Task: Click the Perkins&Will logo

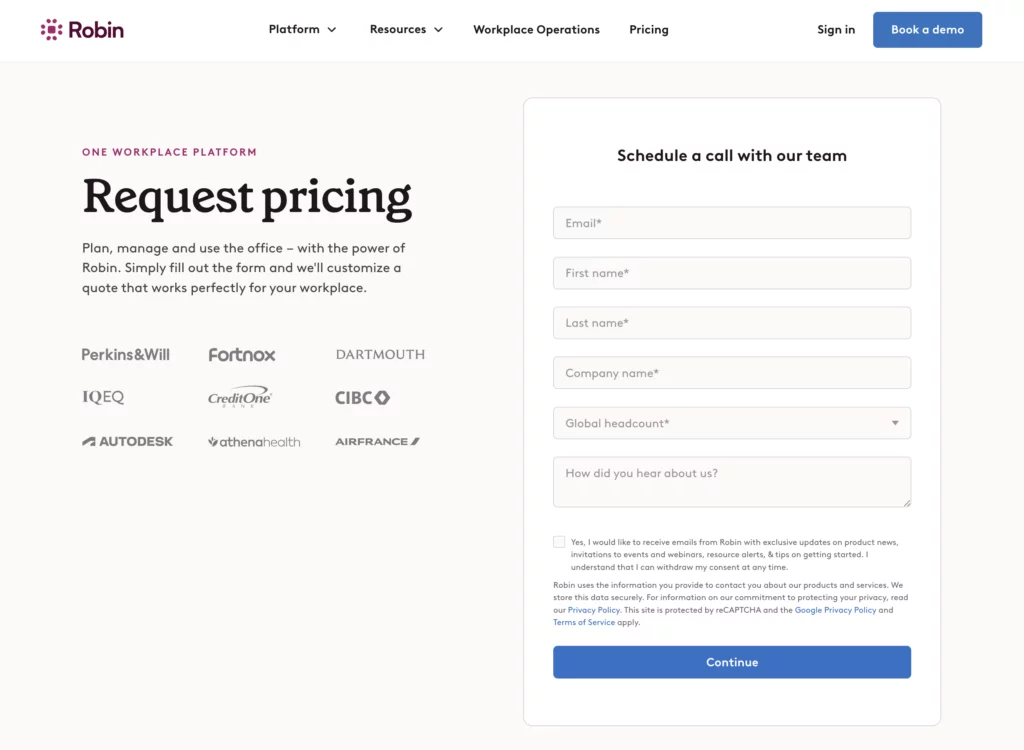Action: [x=125, y=354]
